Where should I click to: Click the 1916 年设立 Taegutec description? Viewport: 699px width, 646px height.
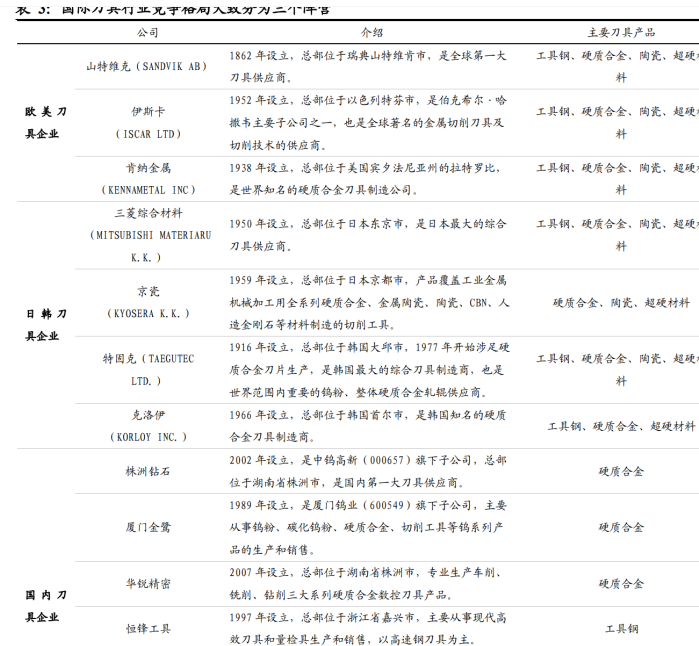369,370
